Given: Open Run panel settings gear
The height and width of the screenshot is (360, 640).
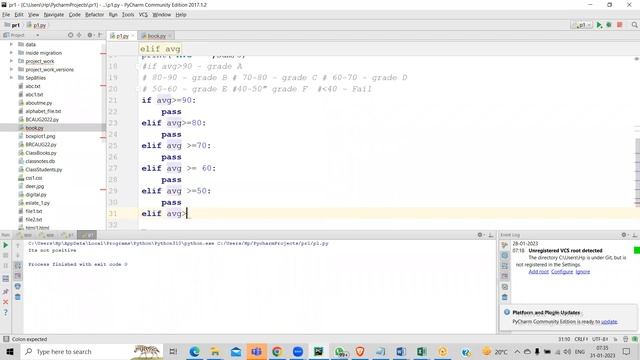Looking at the screenshot, I should (480, 235).
